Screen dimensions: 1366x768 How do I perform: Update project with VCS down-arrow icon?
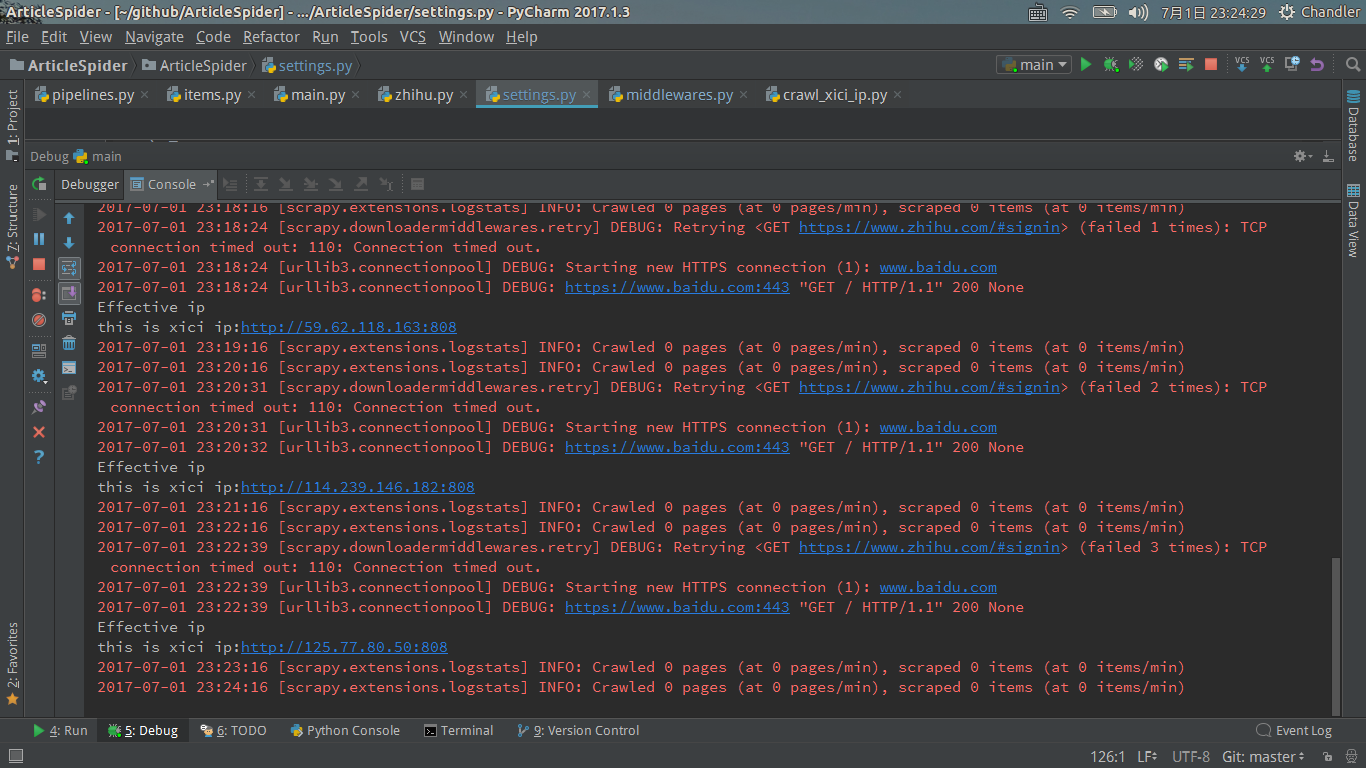[x=1242, y=64]
